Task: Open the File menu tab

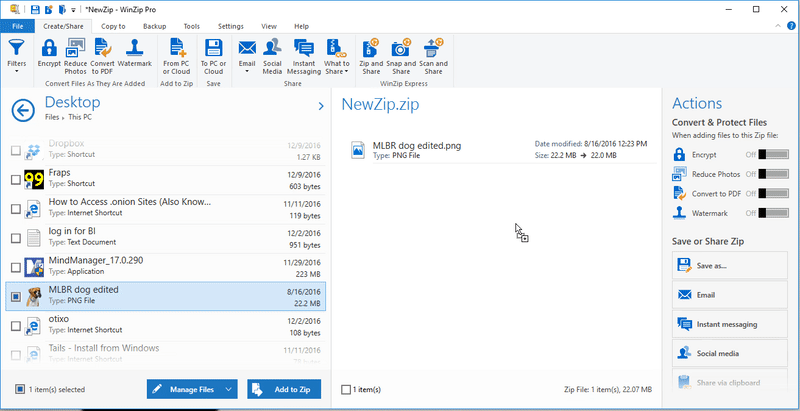Action: tap(17, 26)
